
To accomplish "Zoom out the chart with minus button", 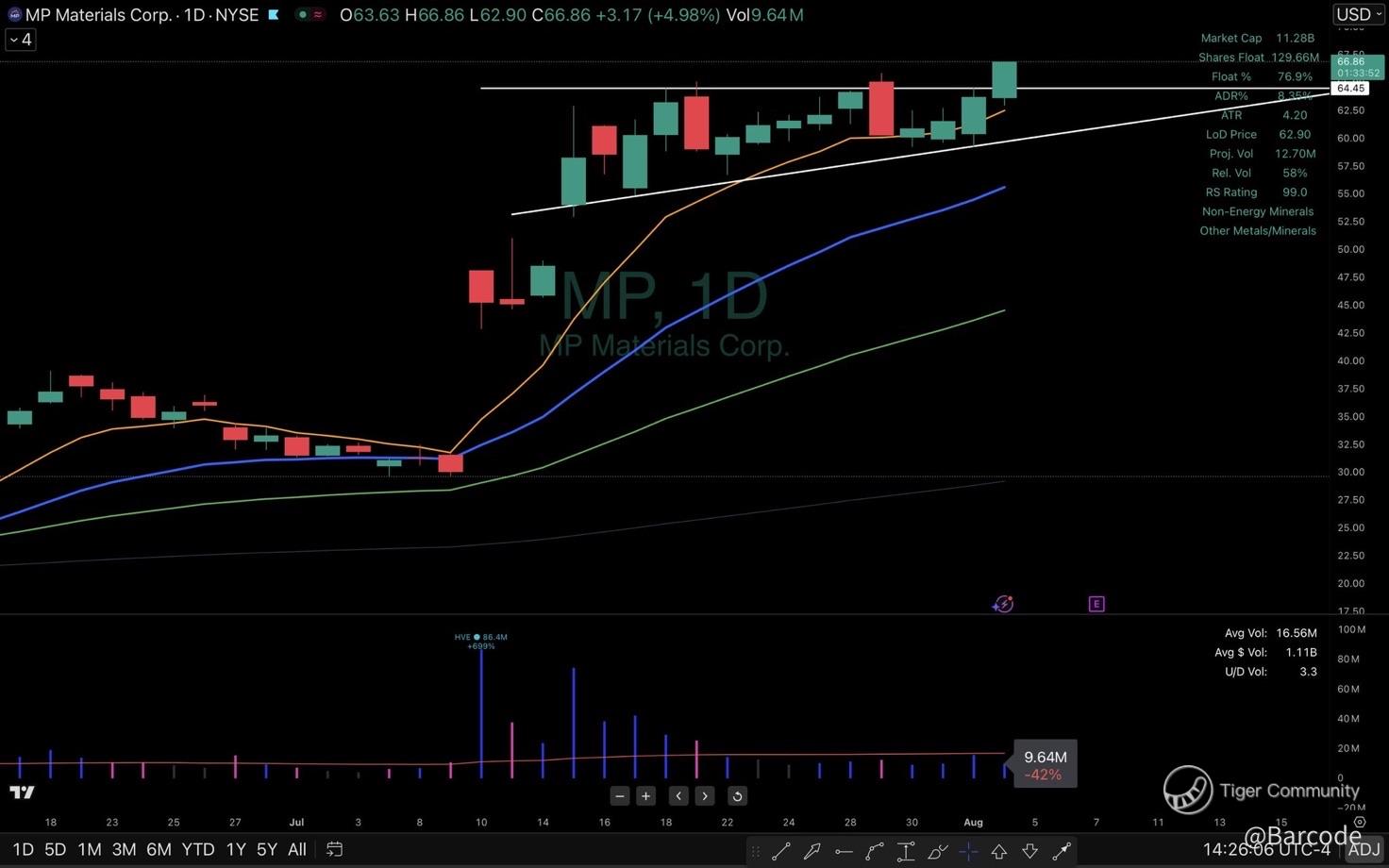I will click(x=619, y=796).
